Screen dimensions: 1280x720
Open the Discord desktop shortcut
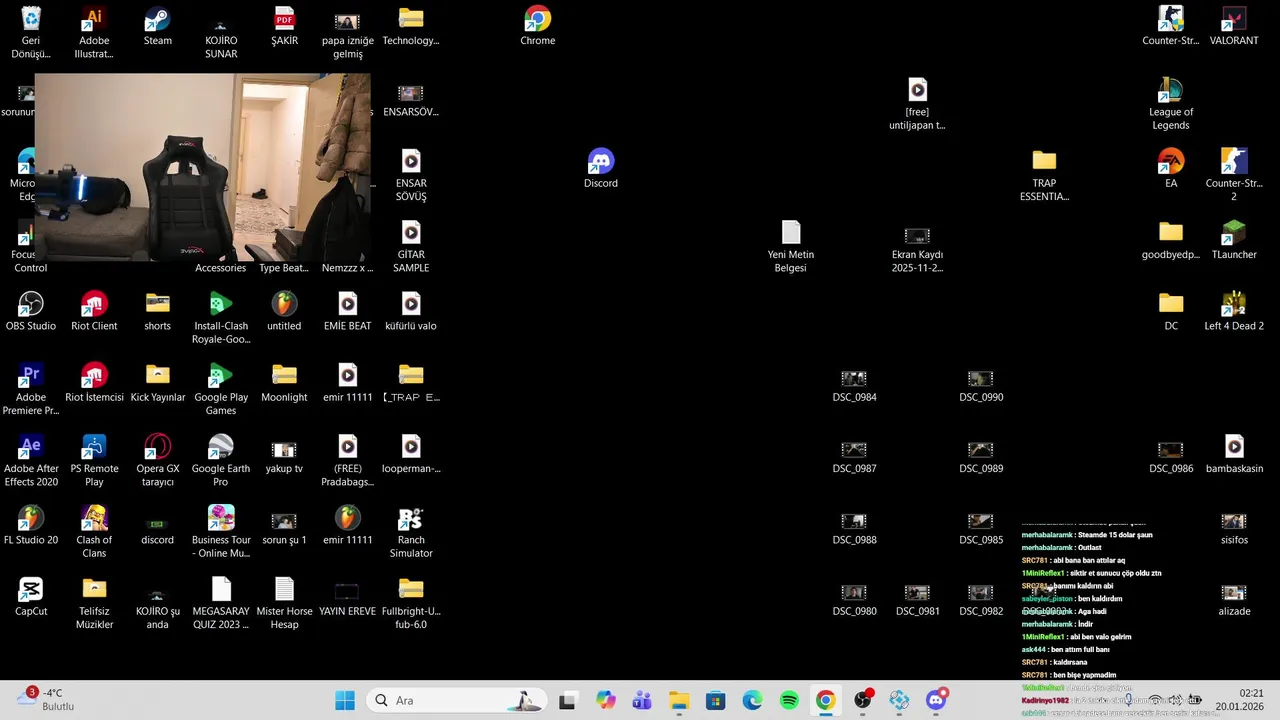(x=601, y=168)
